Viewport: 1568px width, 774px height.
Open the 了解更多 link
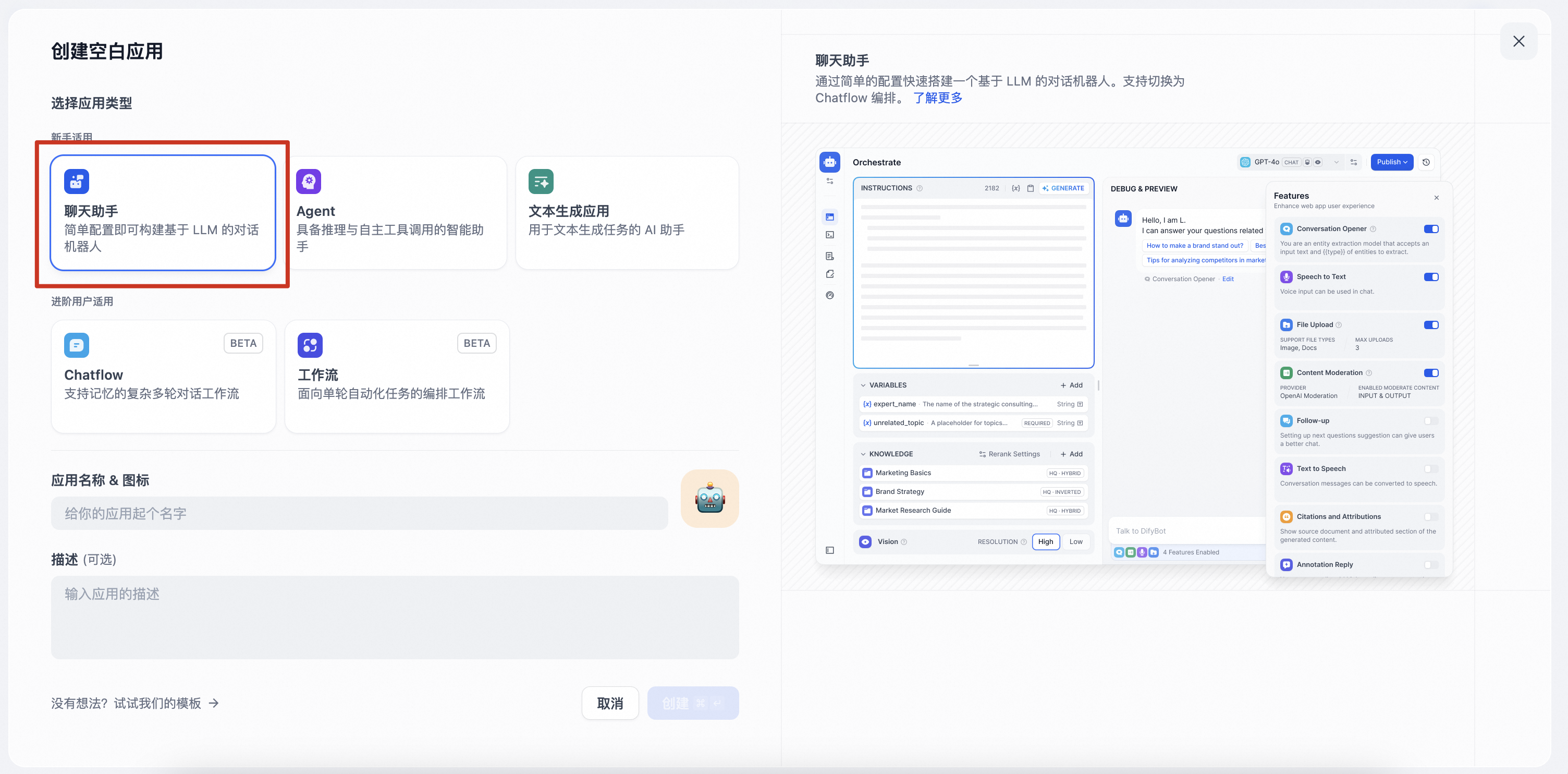937,98
